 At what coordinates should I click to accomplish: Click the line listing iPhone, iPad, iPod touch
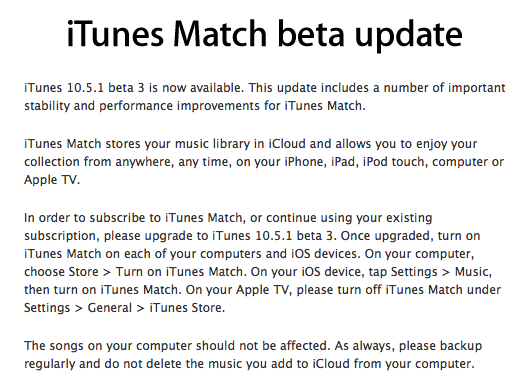(264, 162)
